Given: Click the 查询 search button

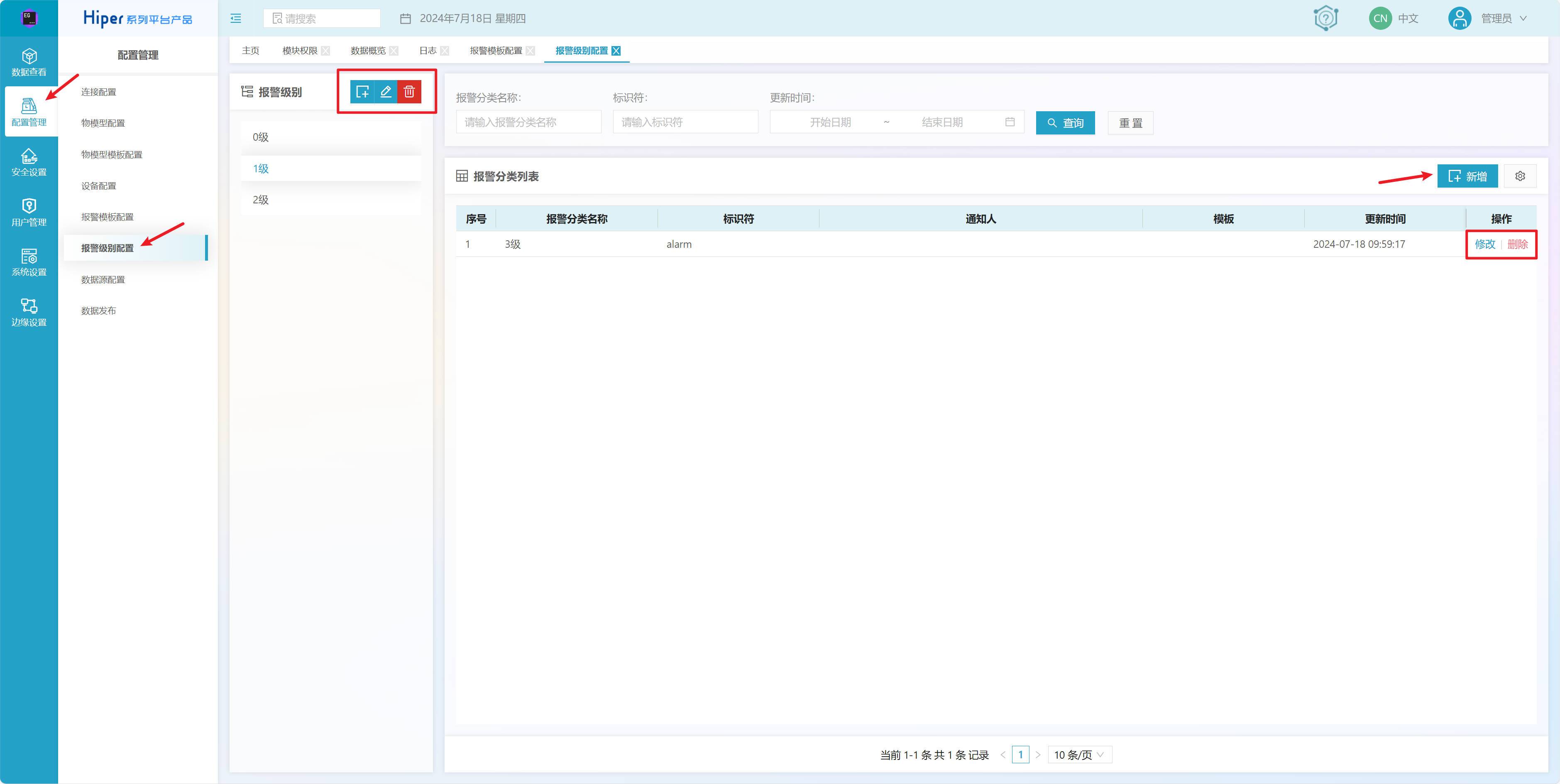Looking at the screenshot, I should (x=1065, y=123).
